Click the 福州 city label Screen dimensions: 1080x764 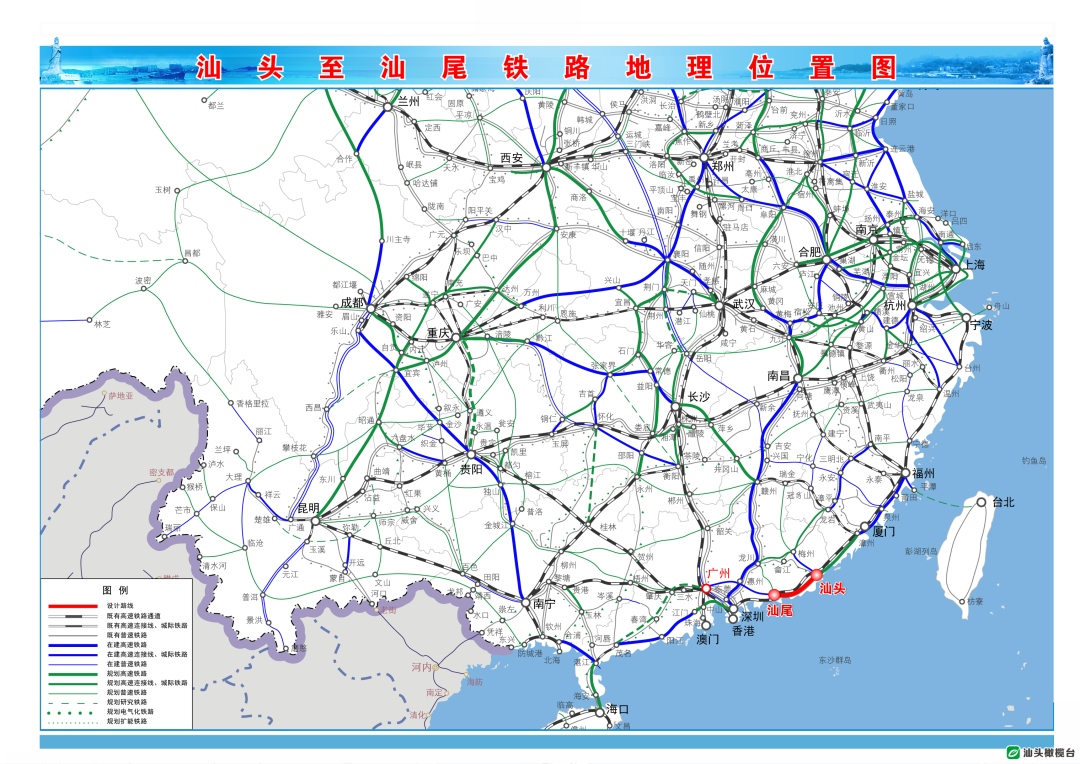tap(924, 473)
